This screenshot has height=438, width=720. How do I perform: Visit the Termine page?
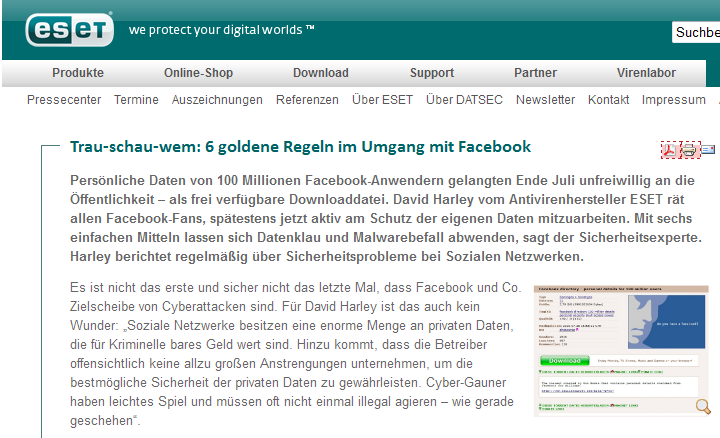pos(136,100)
